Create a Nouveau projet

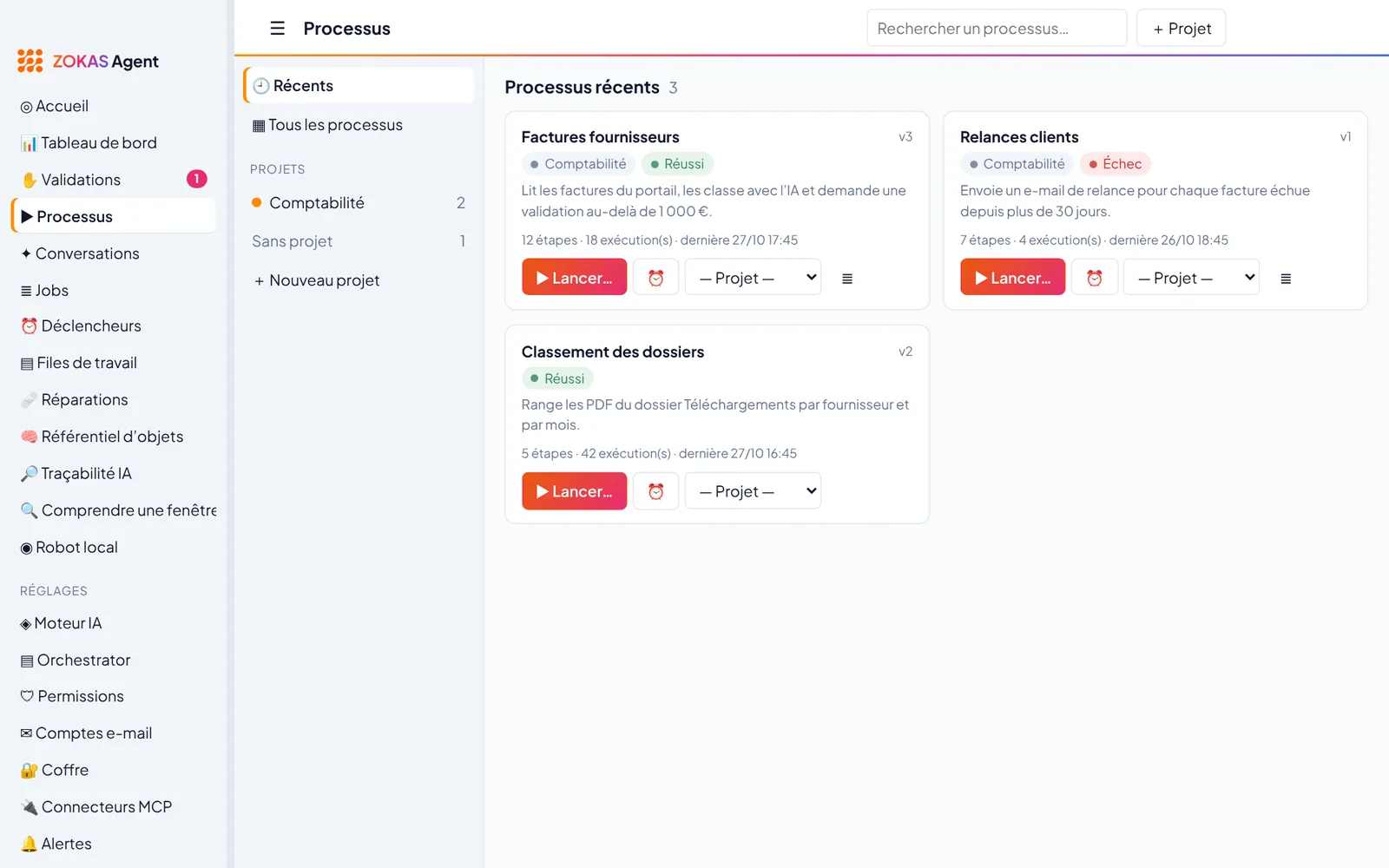coord(359,280)
